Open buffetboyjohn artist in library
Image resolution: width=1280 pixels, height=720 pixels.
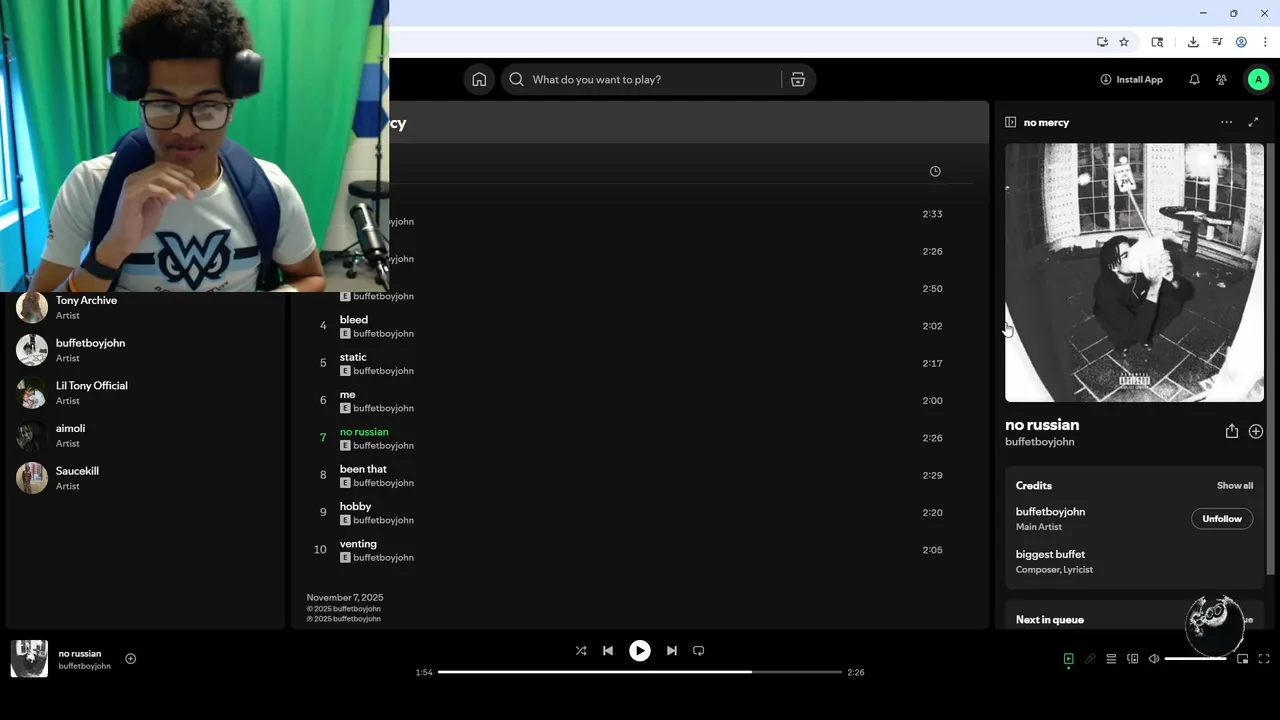tap(145, 350)
